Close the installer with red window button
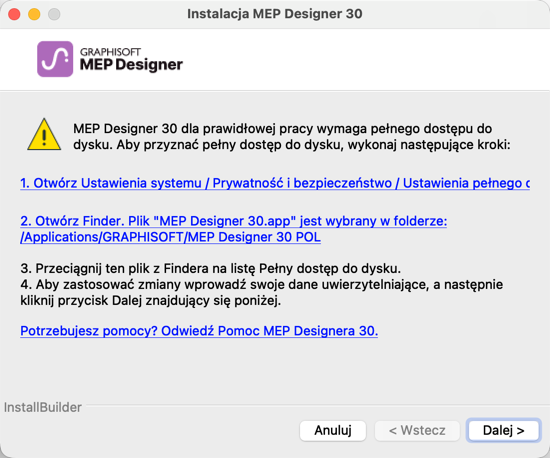Screen dimensions: 550x458 point(14,14)
